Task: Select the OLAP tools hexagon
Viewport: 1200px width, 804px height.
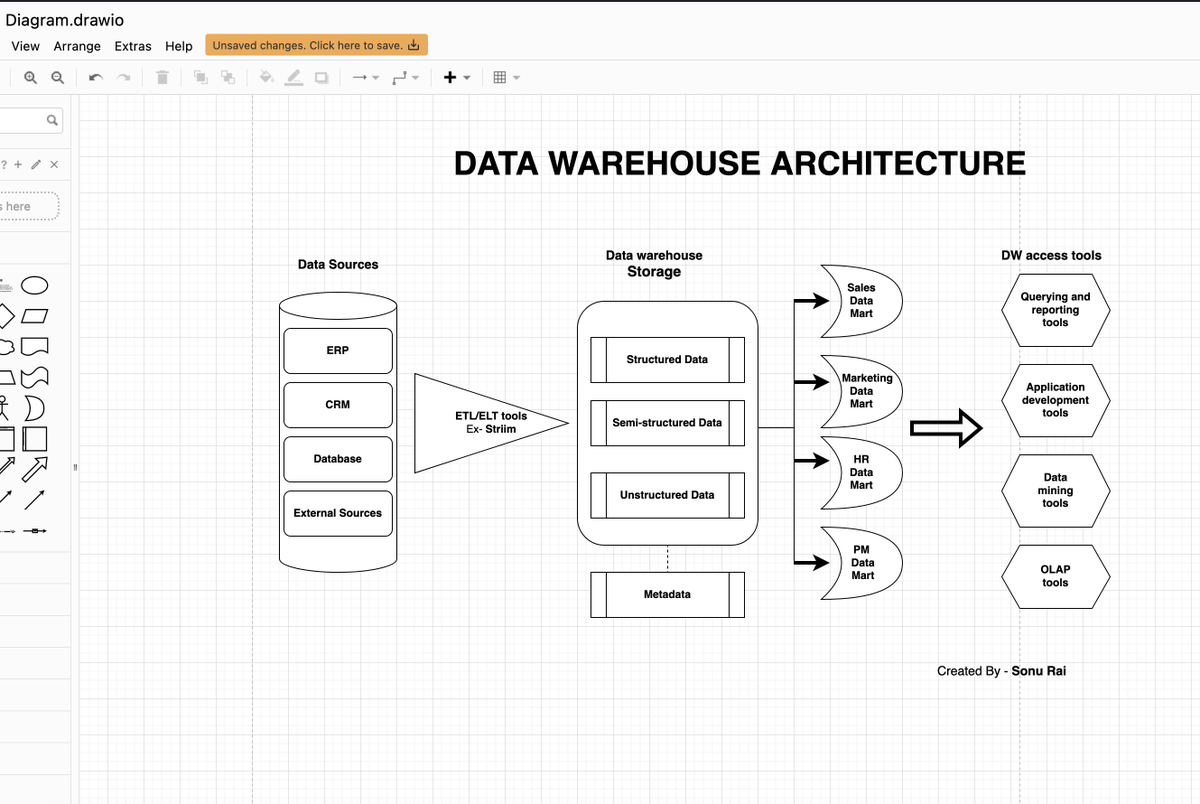Action: click(x=1055, y=577)
